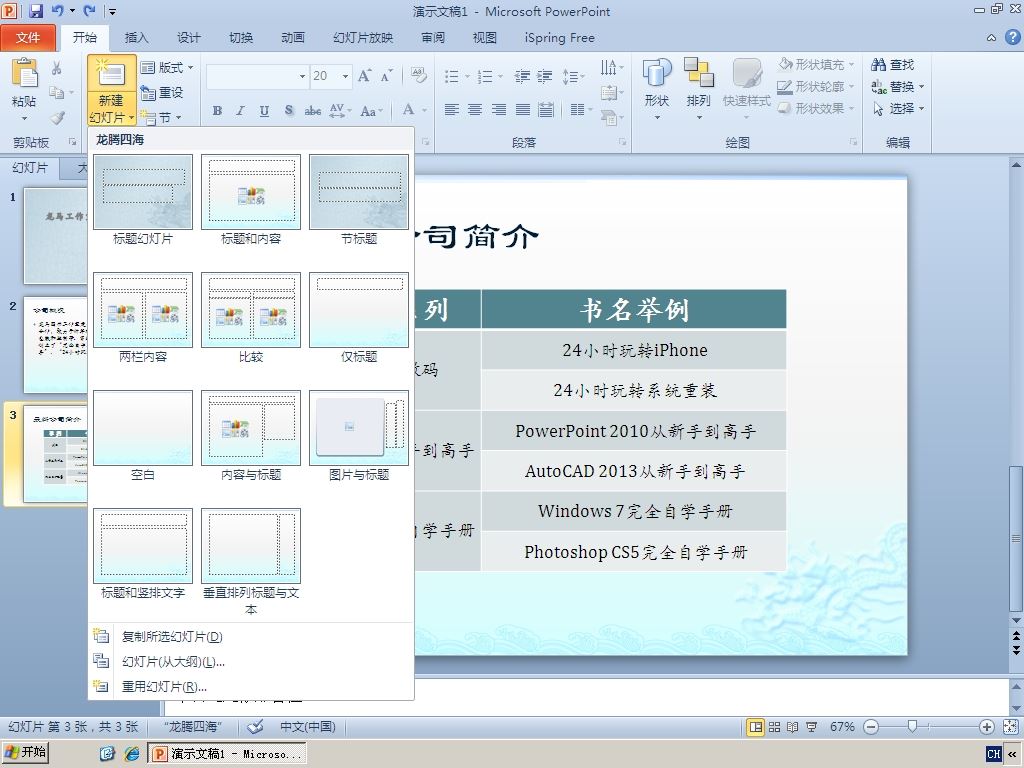Switch to the Insert (插入) tab

click(x=136, y=38)
